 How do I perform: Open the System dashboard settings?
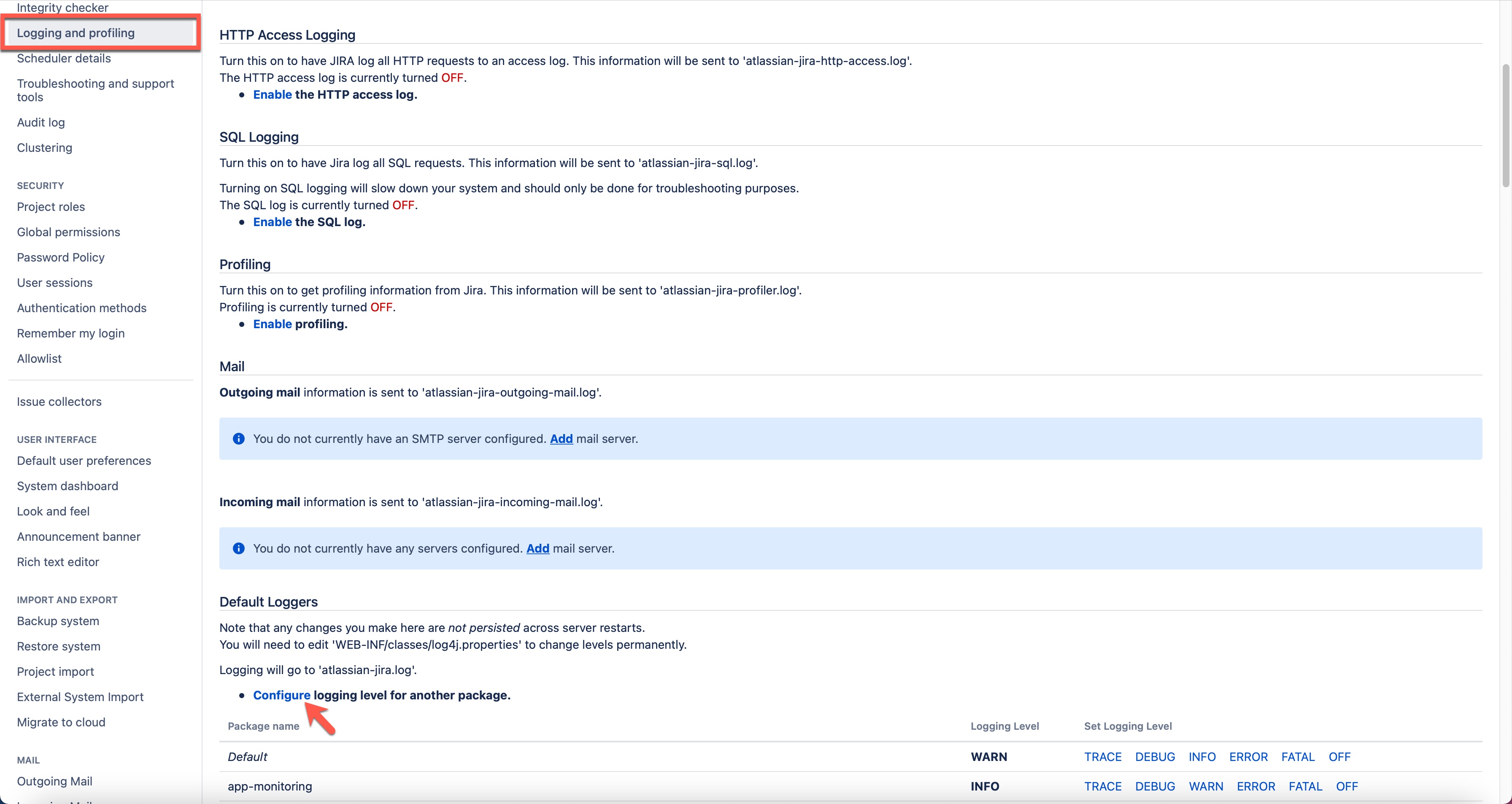(67, 486)
